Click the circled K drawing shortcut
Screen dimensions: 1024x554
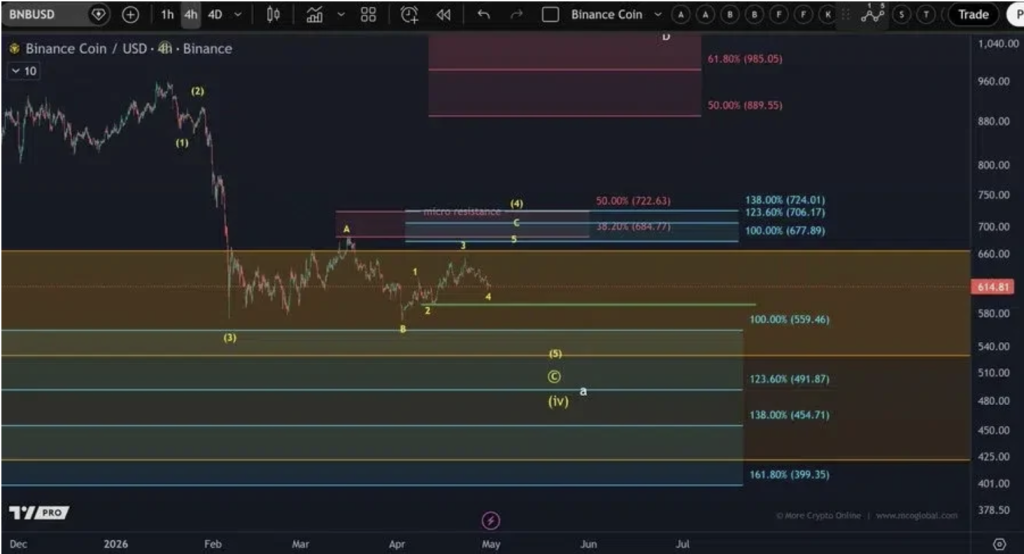tap(827, 14)
